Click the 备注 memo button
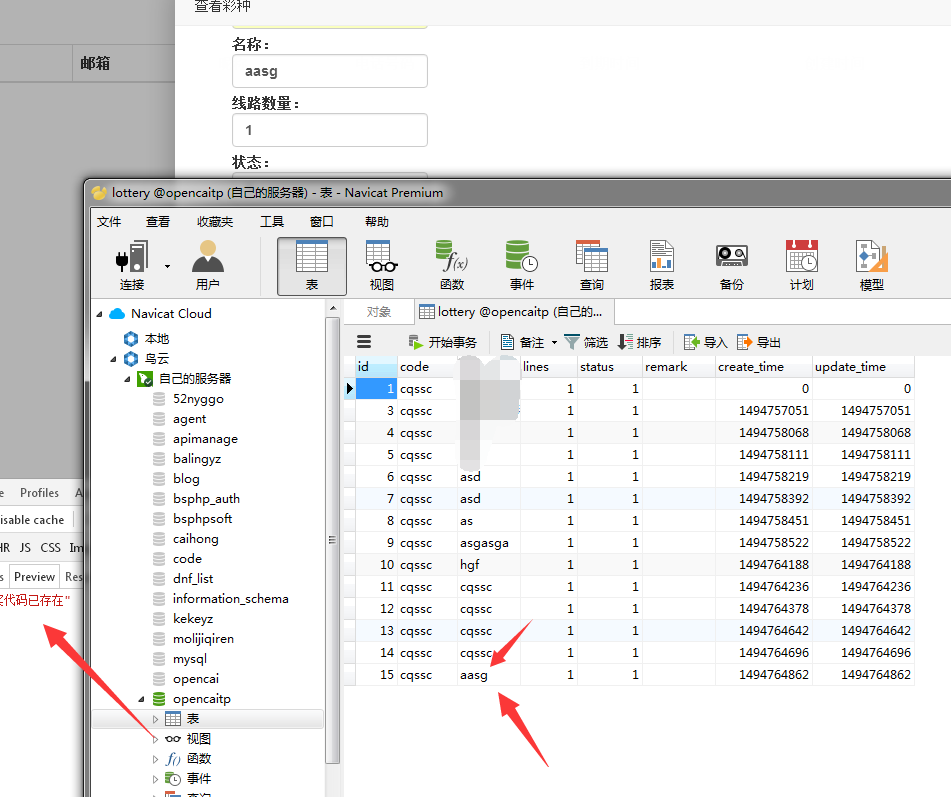 pos(522,342)
